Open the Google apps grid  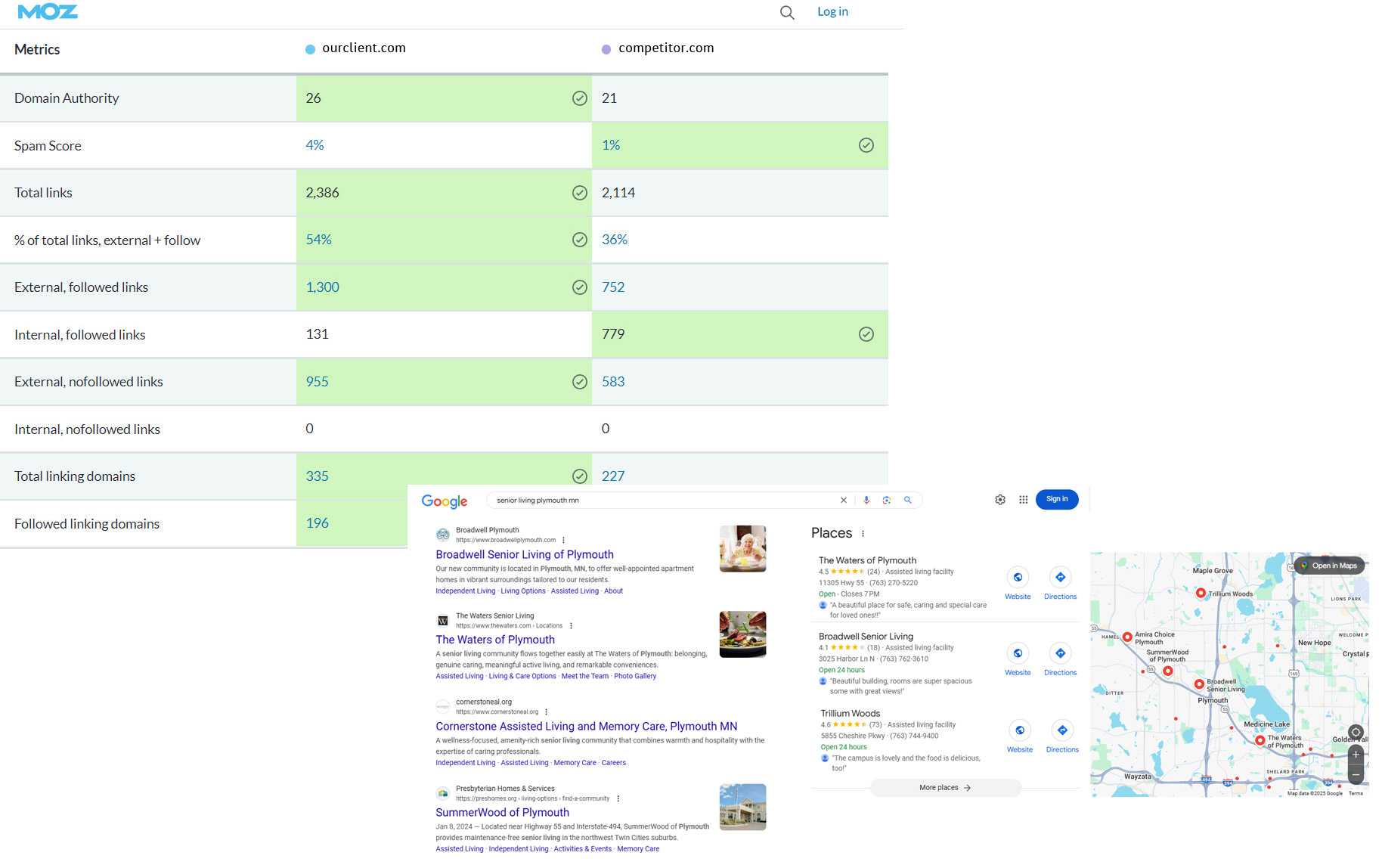click(1024, 500)
